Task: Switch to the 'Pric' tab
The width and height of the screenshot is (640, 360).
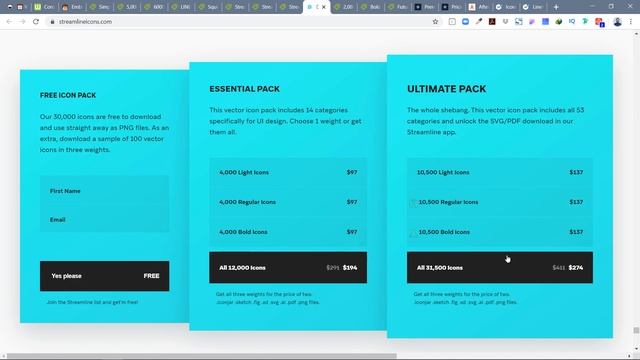Action: click(452, 7)
